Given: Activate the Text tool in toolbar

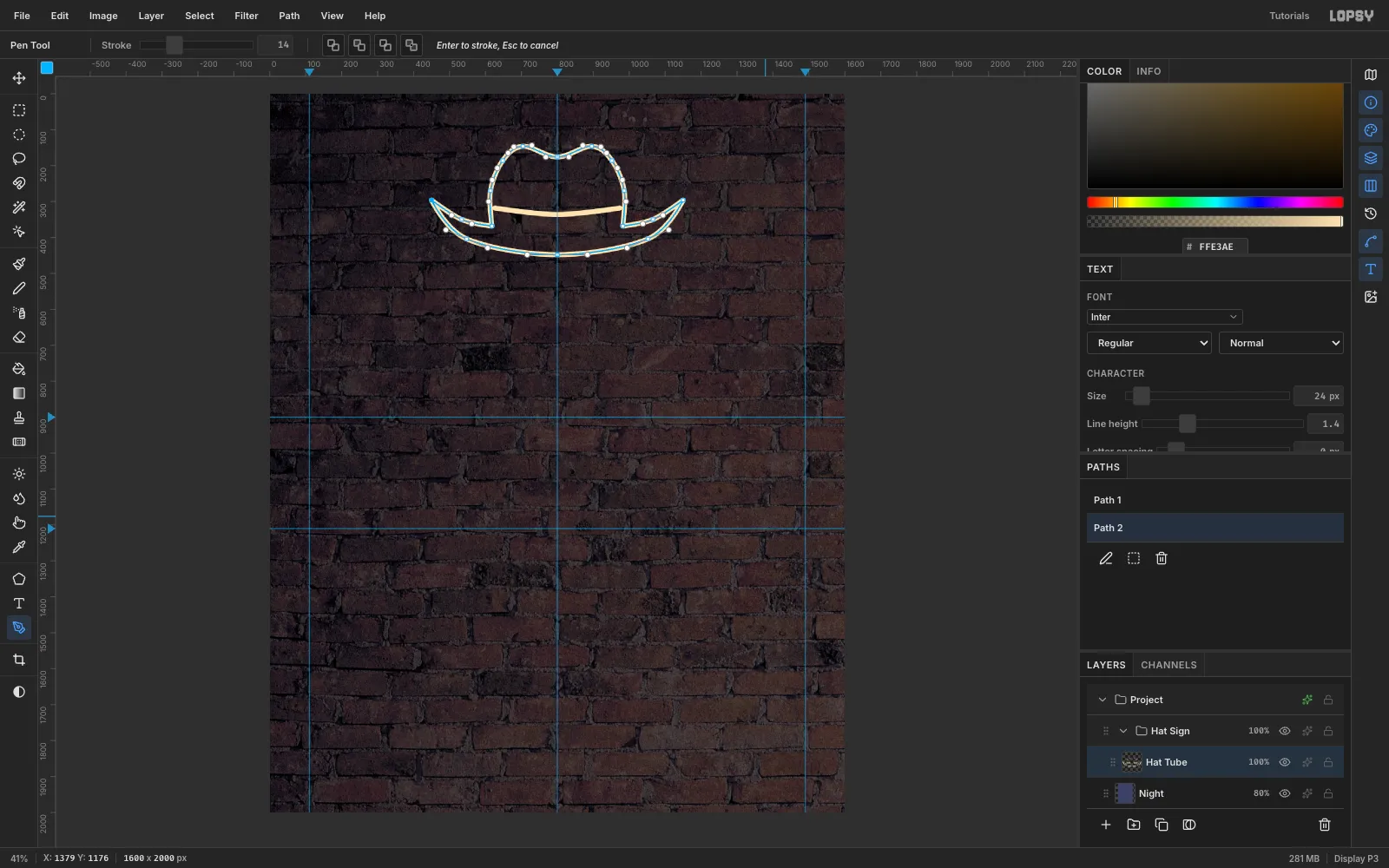Looking at the screenshot, I should pos(19,603).
